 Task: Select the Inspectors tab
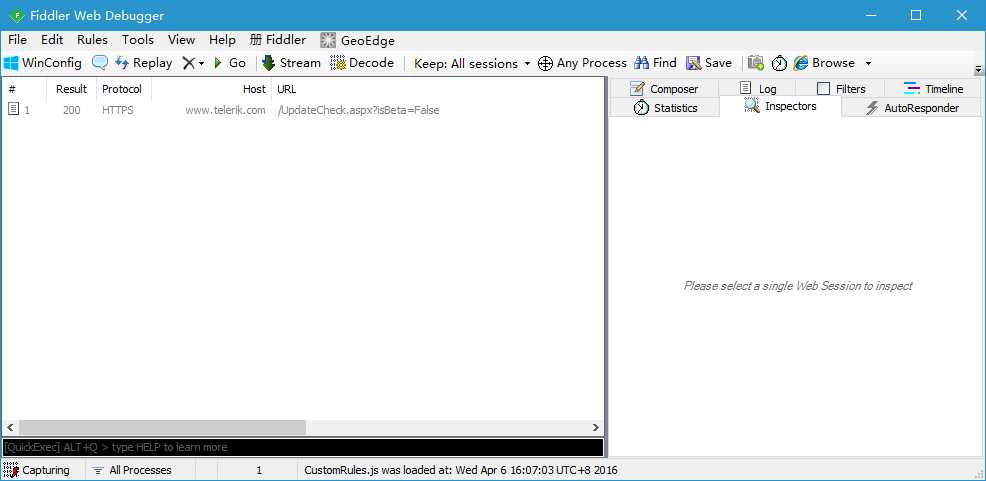[x=780, y=106]
